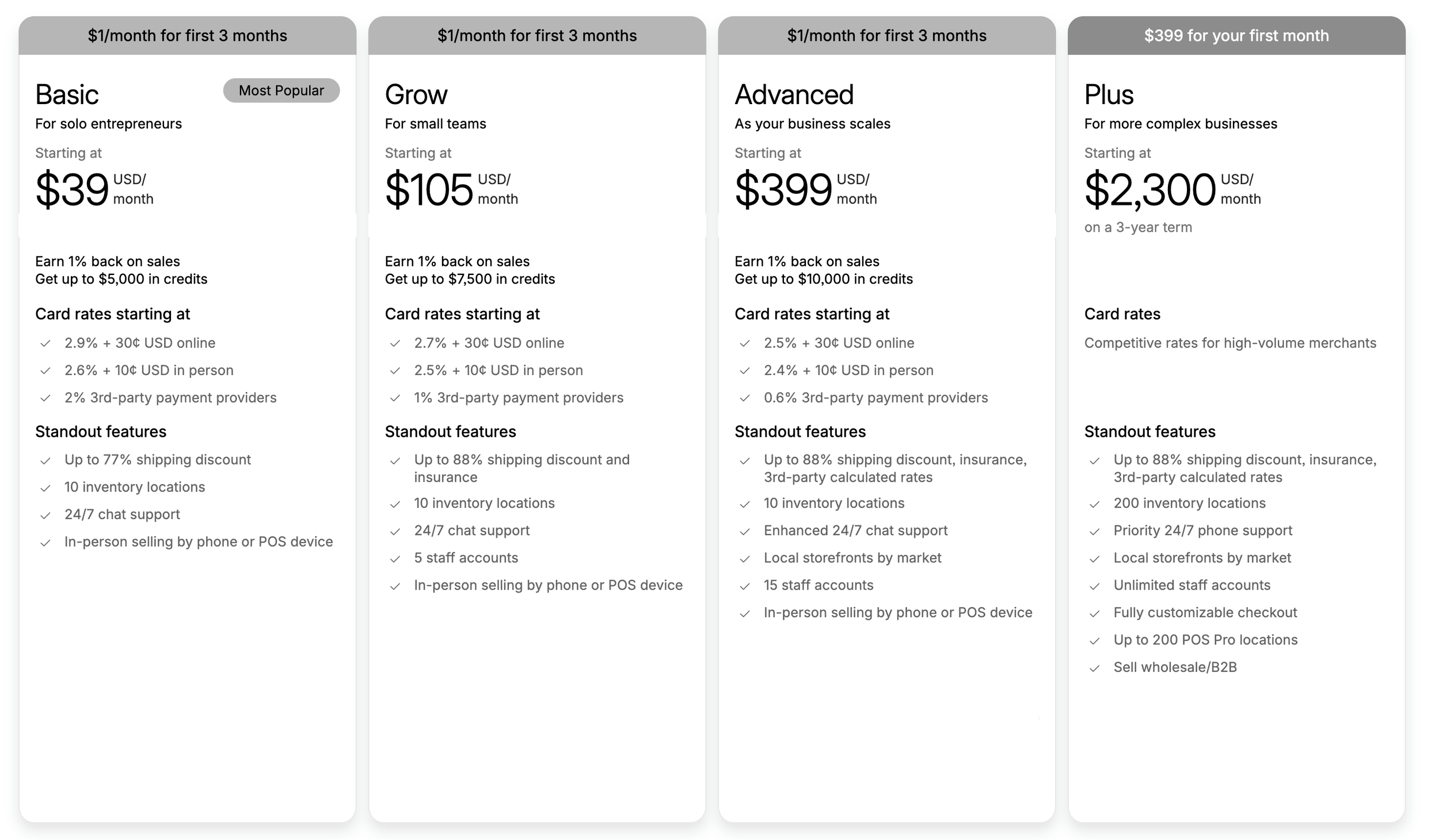This screenshot has height=840, width=1439.
Task: Click "Competitive rates for high-volume merchants" text
Action: [1229, 343]
